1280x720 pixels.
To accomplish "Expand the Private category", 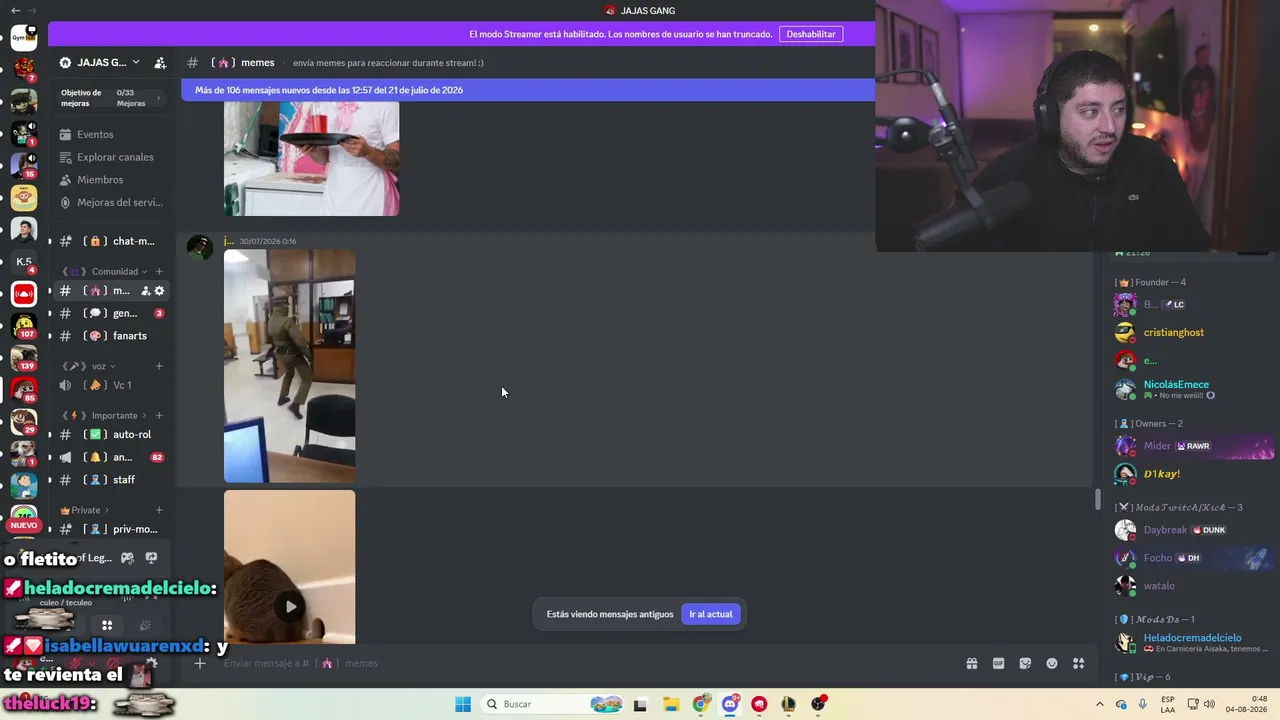I will click(x=85, y=510).
